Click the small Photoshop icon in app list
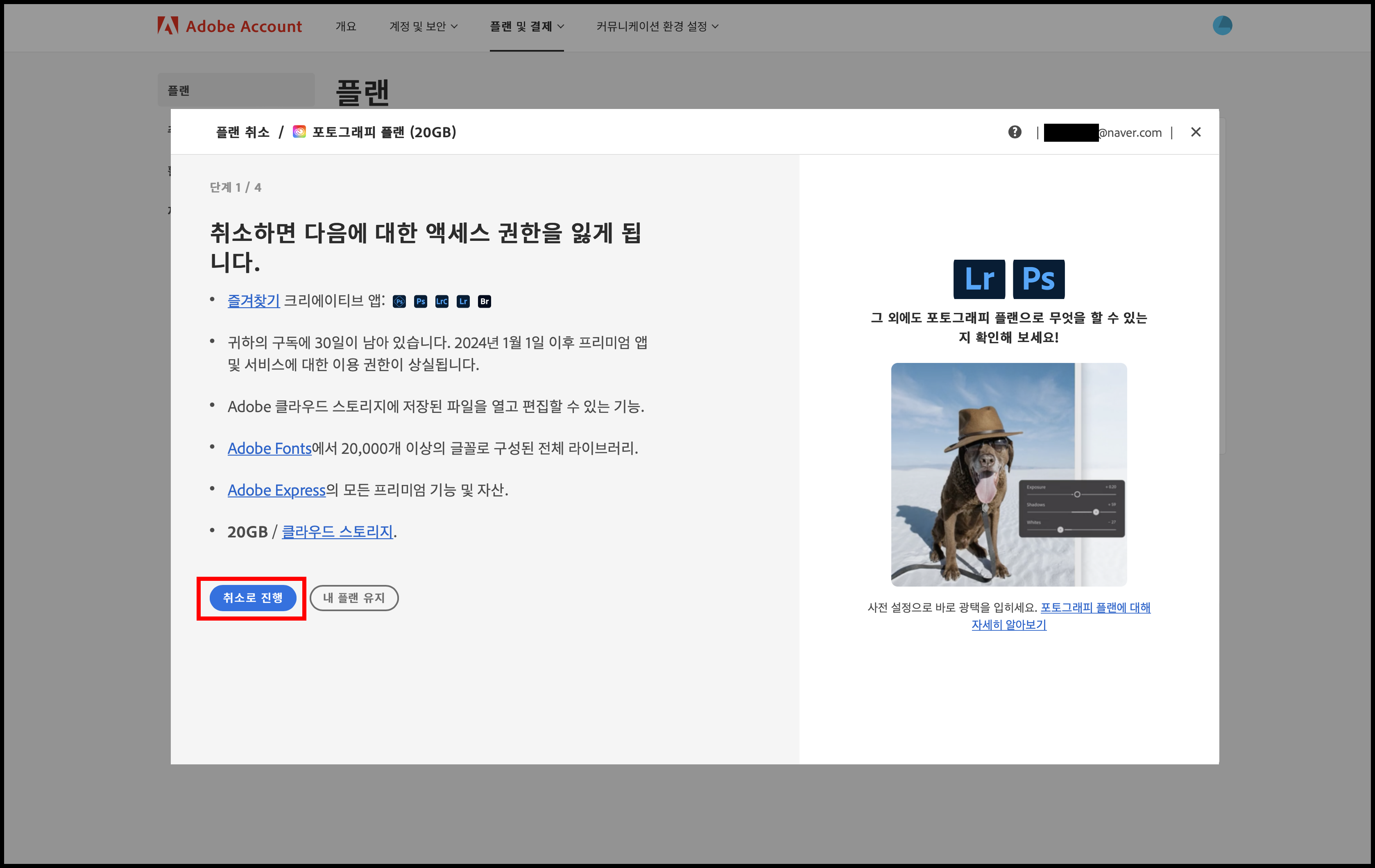Image resolution: width=1375 pixels, height=868 pixels. [420, 301]
